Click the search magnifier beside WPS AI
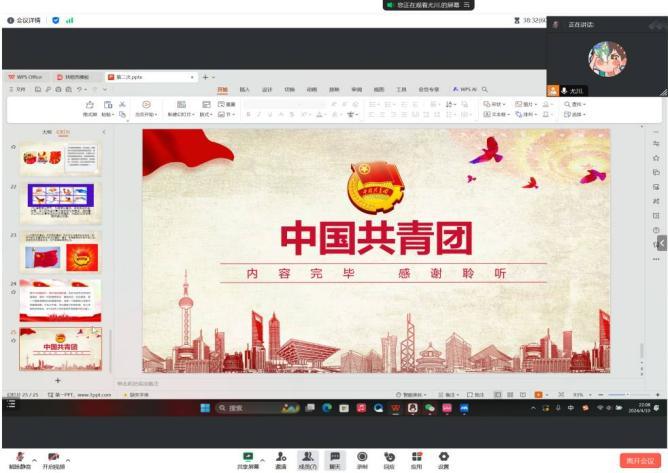 pyautogui.click(x=484, y=89)
